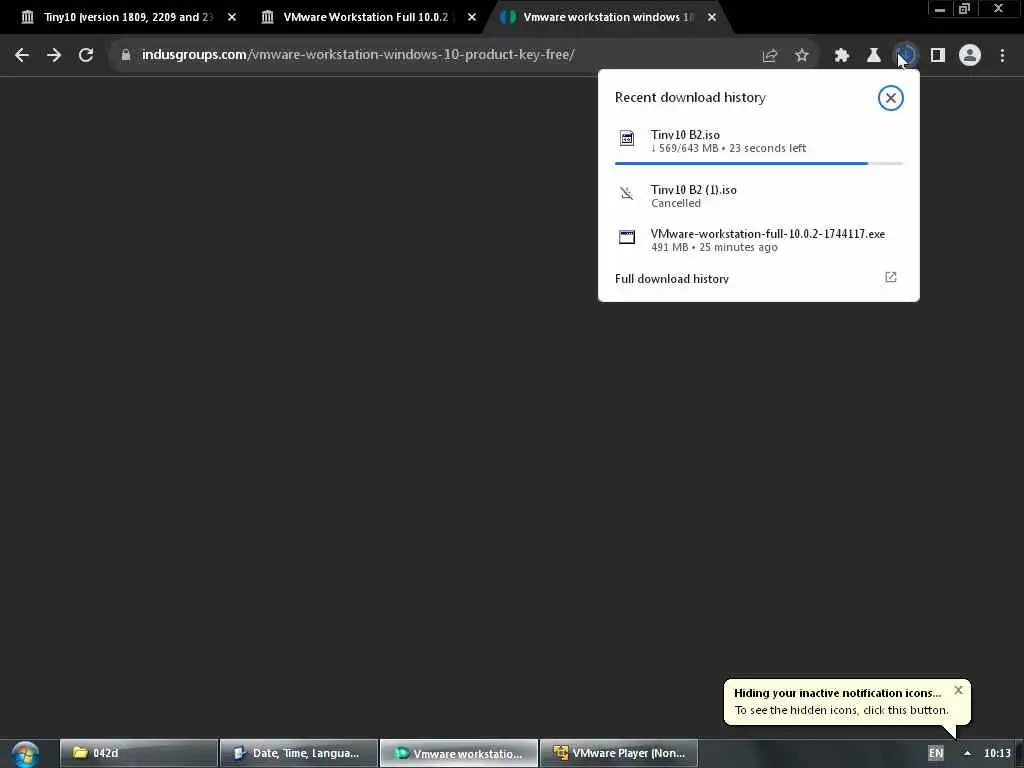Open the Chrome Labs flask icon

click(x=874, y=56)
